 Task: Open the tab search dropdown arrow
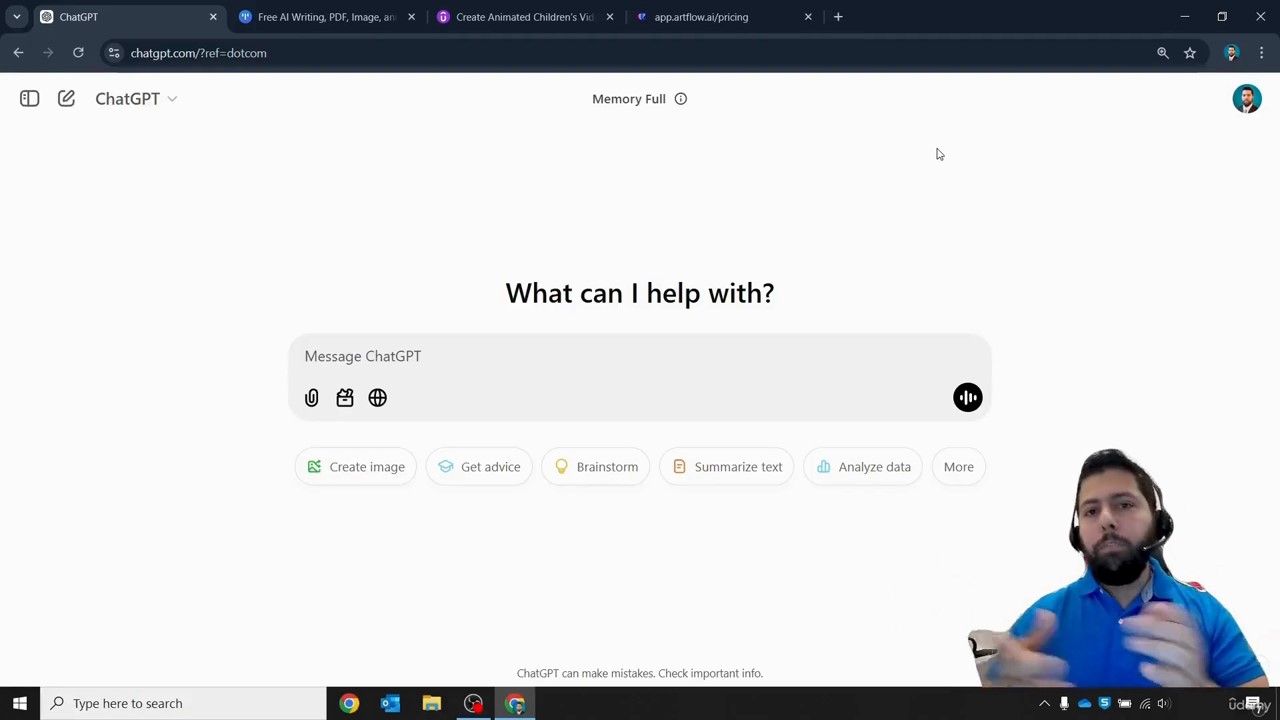(16, 17)
